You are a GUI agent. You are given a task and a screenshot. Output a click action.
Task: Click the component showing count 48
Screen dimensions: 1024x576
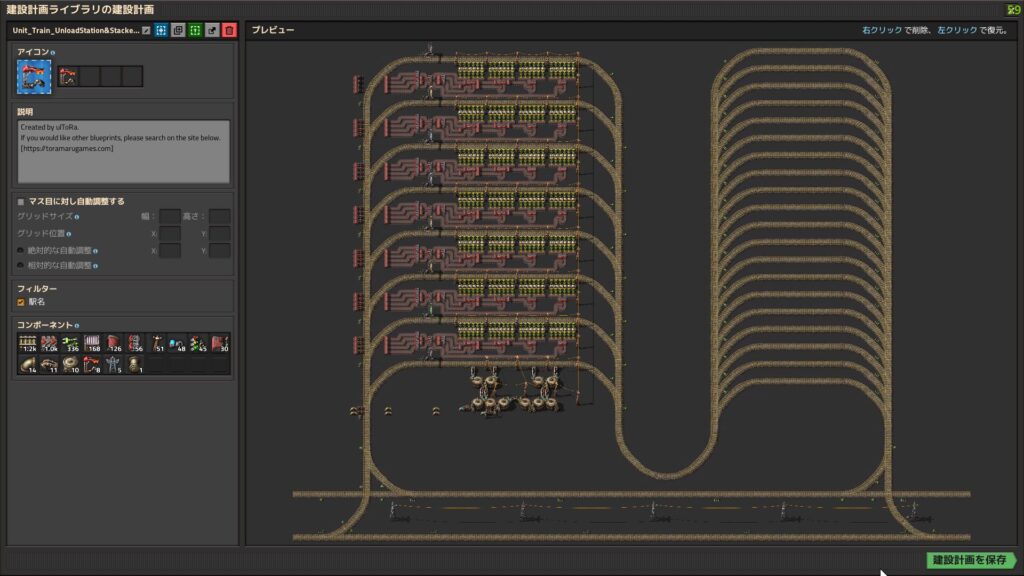click(x=177, y=344)
